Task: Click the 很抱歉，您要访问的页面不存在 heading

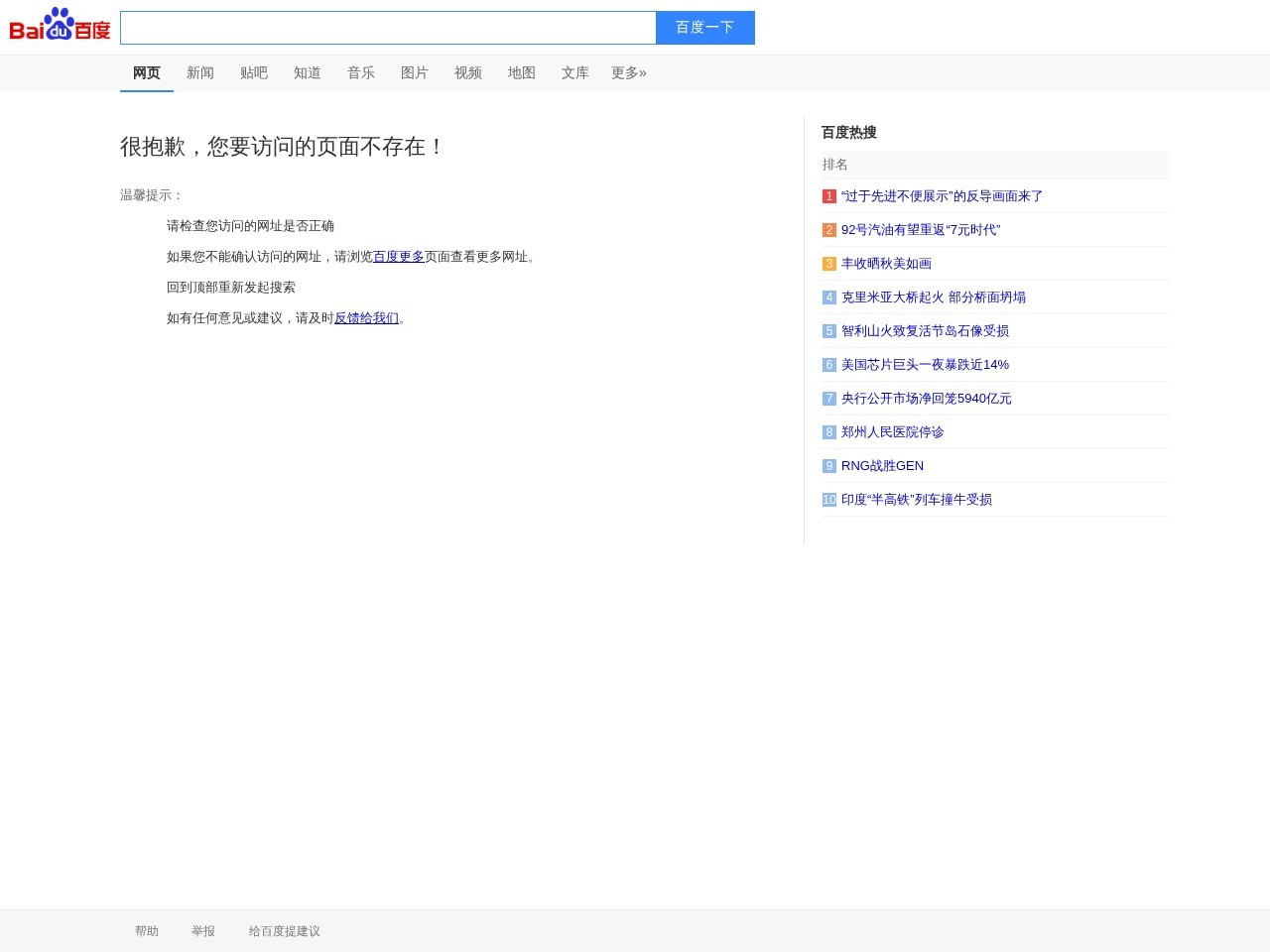Action: 283,147
